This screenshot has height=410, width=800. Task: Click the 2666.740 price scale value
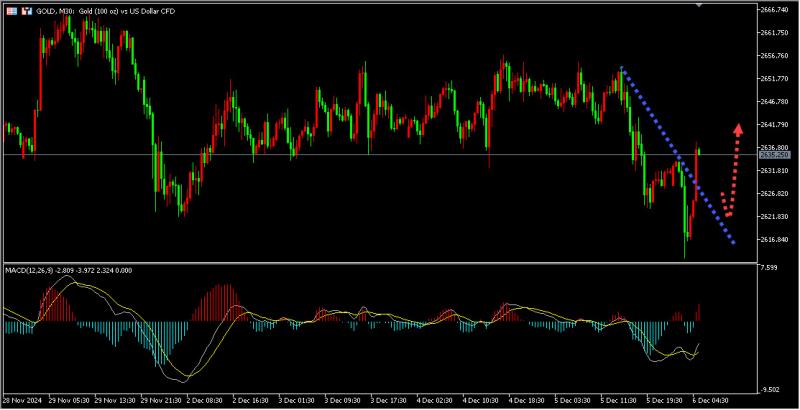(x=774, y=10)
